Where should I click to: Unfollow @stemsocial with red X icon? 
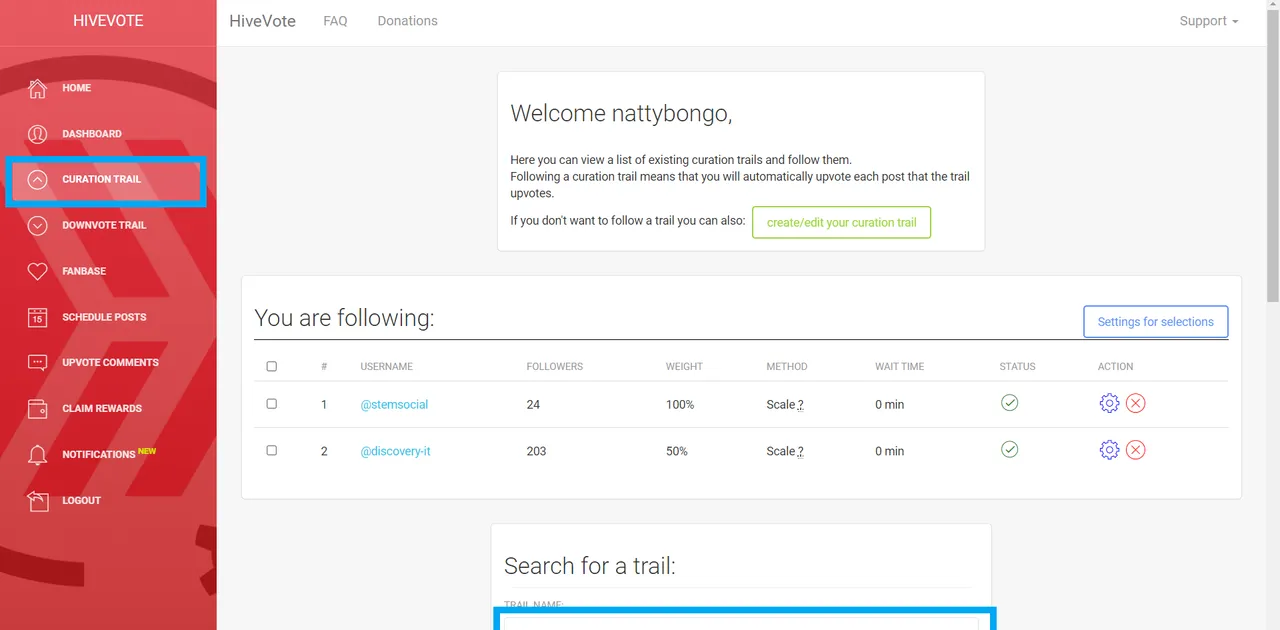(1135, 403)
